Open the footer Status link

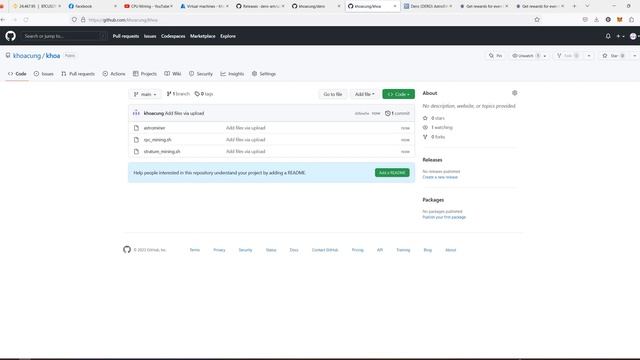[271, 250]
